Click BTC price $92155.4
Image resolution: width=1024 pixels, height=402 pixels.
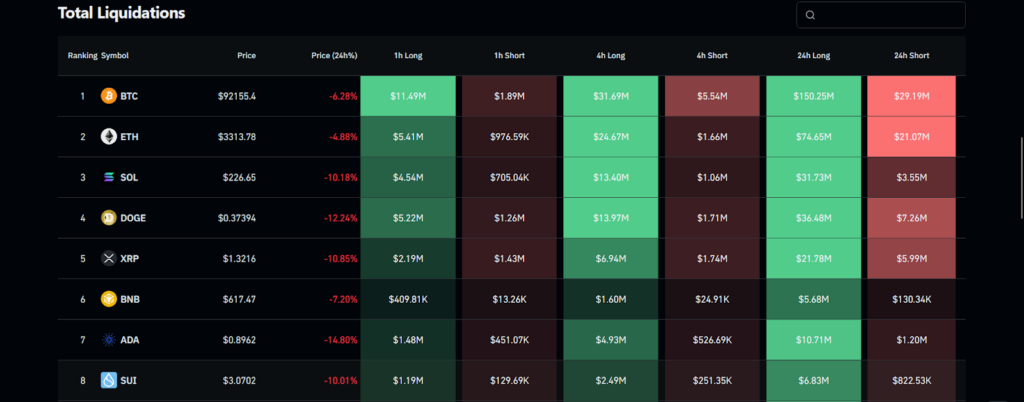coord(237,96)
